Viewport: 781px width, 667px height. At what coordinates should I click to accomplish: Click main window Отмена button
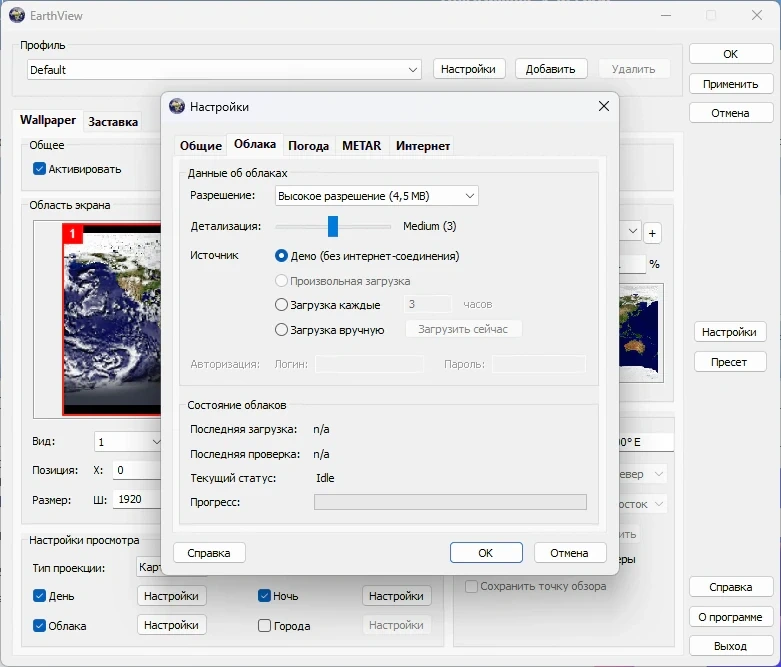coord(731,113)
